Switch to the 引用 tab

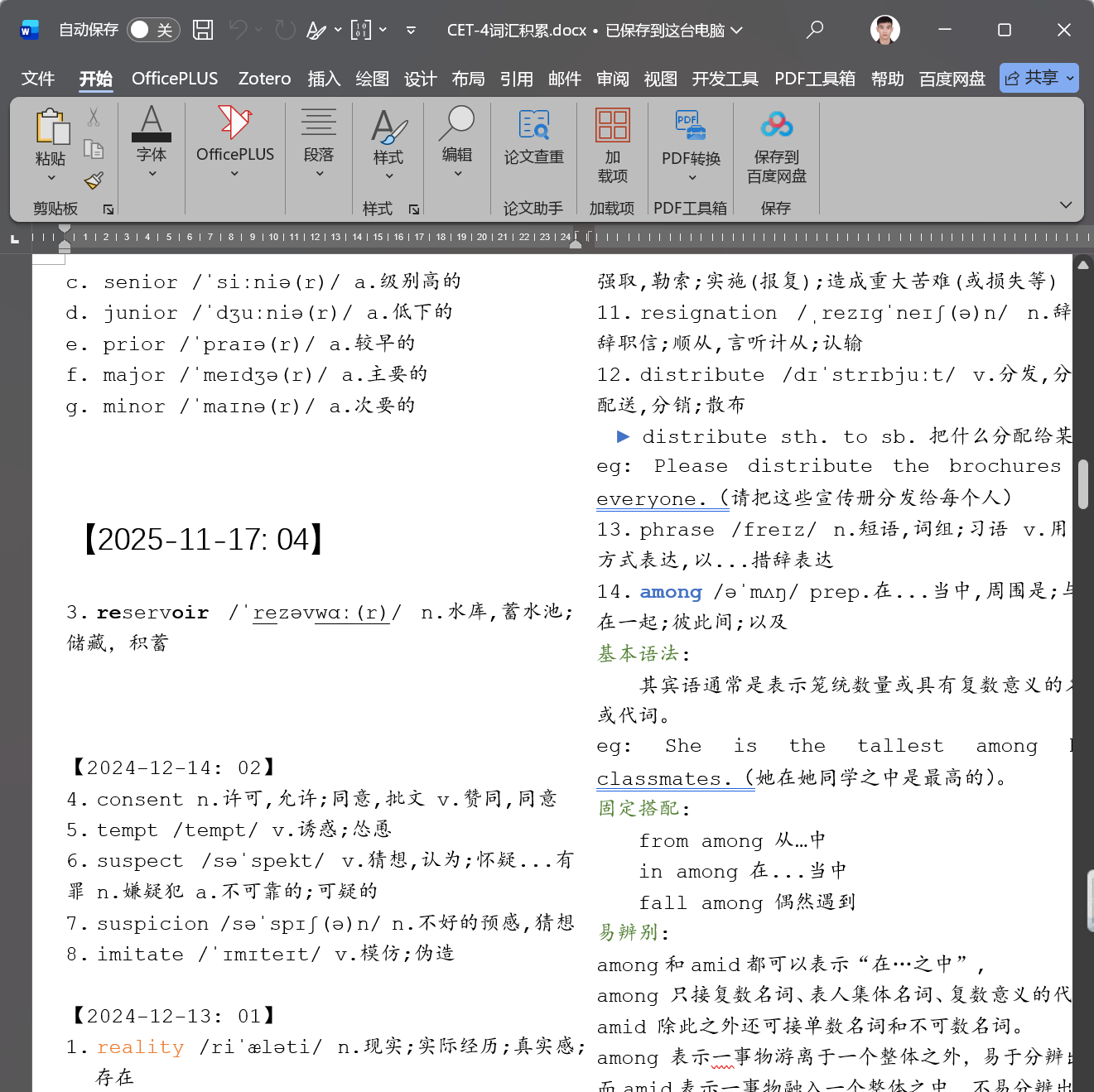pyautogui.click(x=516, y=79)
